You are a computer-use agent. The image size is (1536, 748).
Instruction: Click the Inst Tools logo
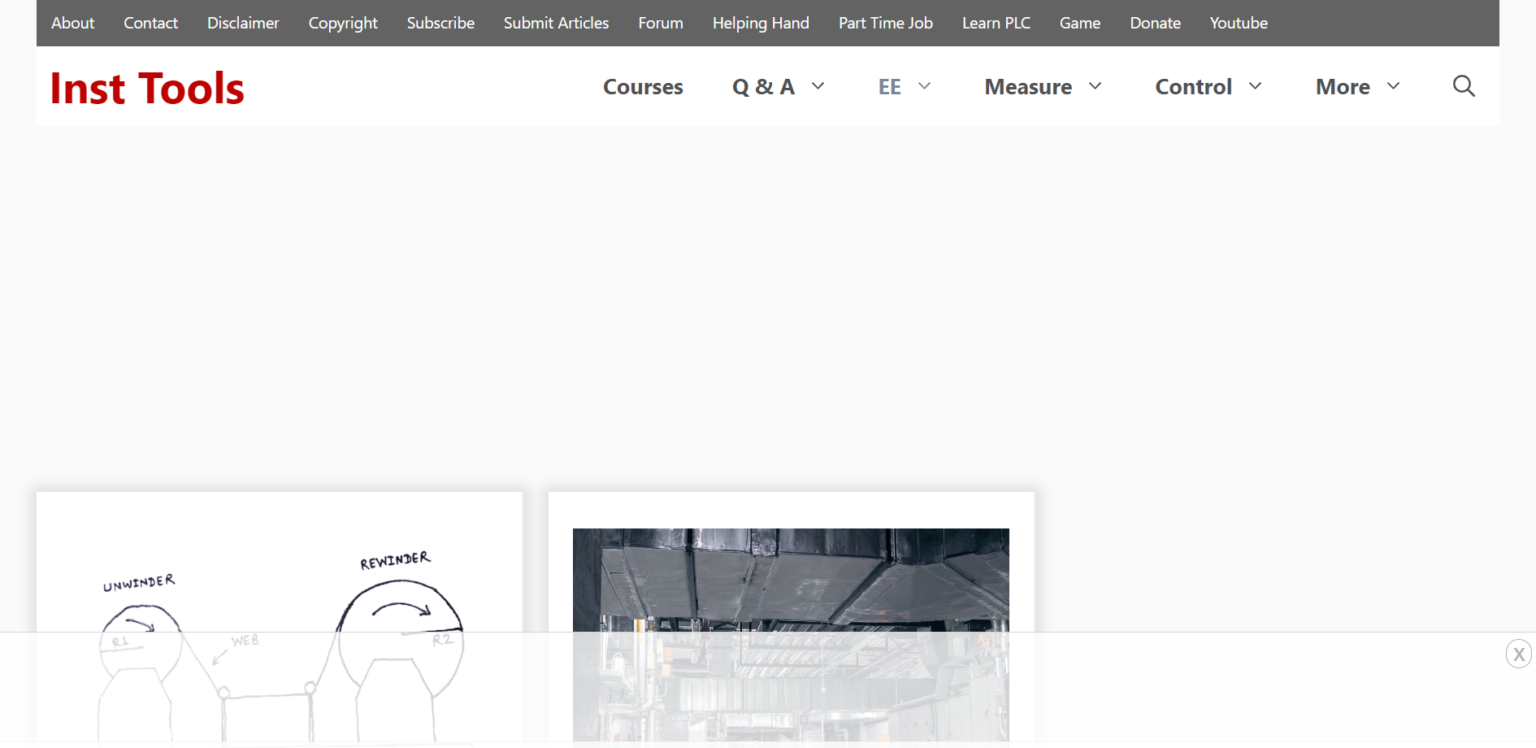146,88
